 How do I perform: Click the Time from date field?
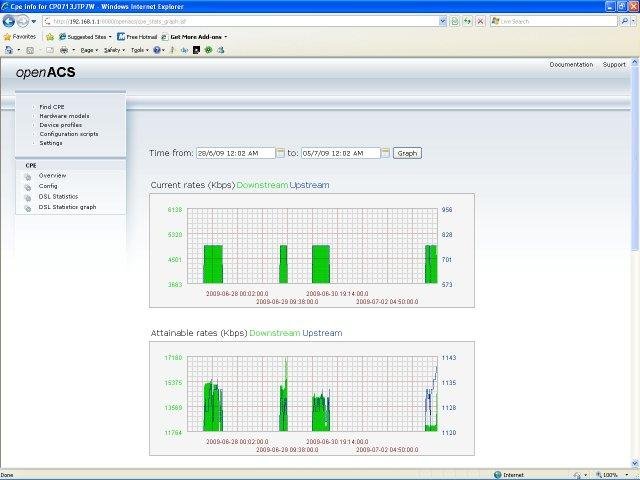click(x=236, y=153)
